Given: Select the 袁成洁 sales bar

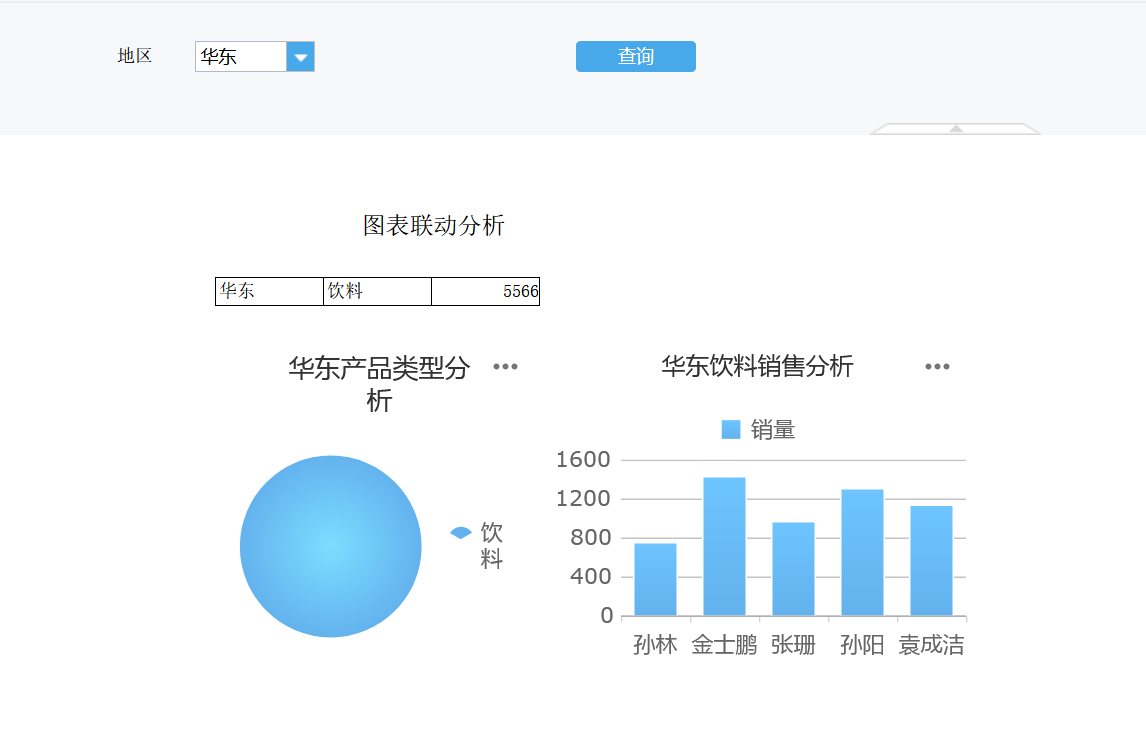Looking at the screenshot, I should [931, 560].
